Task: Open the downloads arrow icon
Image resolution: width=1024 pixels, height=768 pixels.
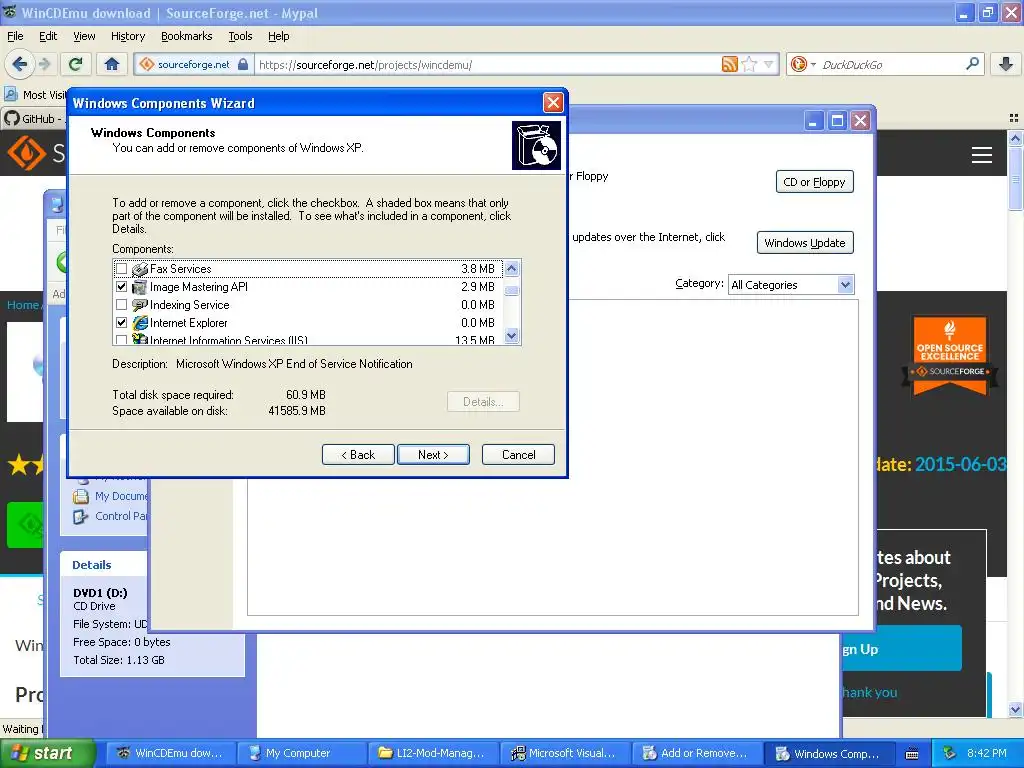Action: pyautogui.click(x=1006, y=64)
